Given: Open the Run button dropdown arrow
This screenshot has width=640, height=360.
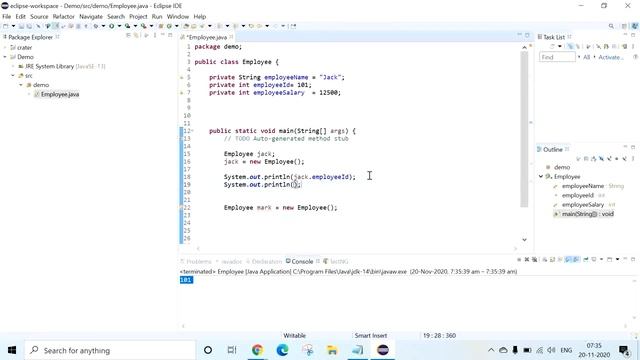Looking at the screenshot, I should [119, 26].
